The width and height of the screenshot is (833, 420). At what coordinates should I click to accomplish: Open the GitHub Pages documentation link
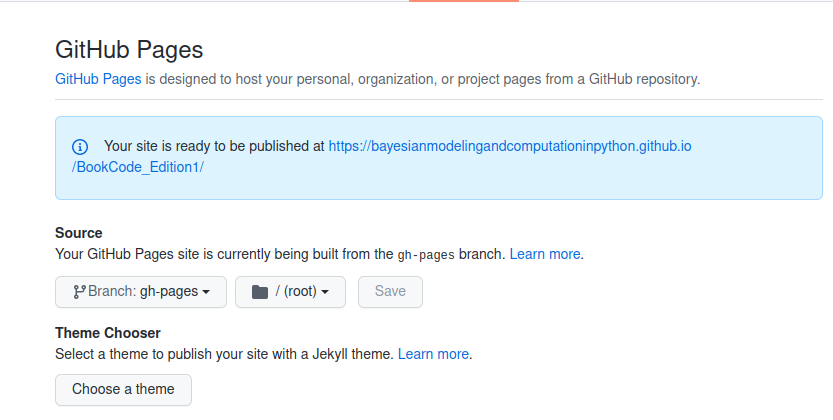(x=98, y=79)
